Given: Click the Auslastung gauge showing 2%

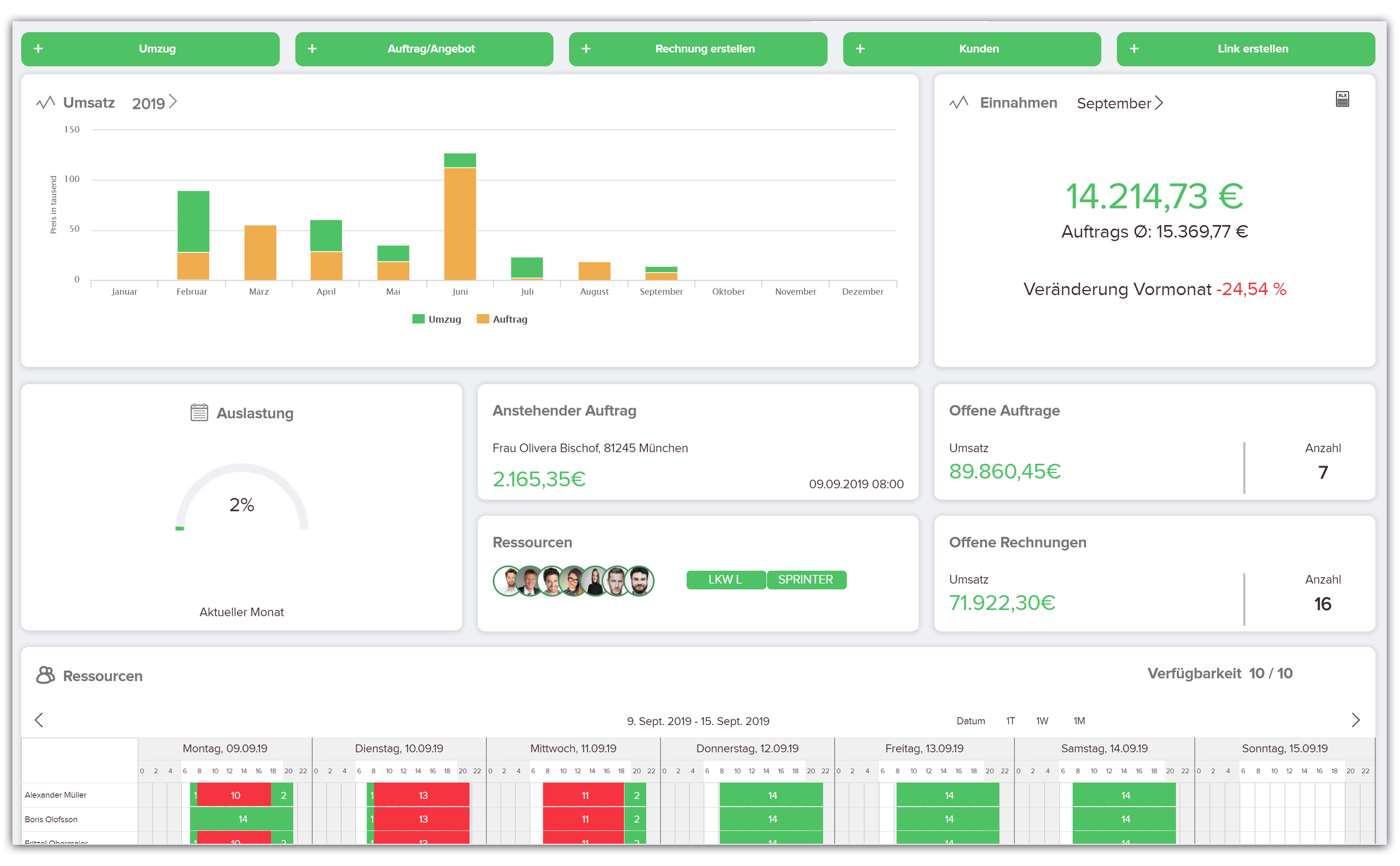Looking at the screenshot, I should pyautogui.click(x=242, y=504).
